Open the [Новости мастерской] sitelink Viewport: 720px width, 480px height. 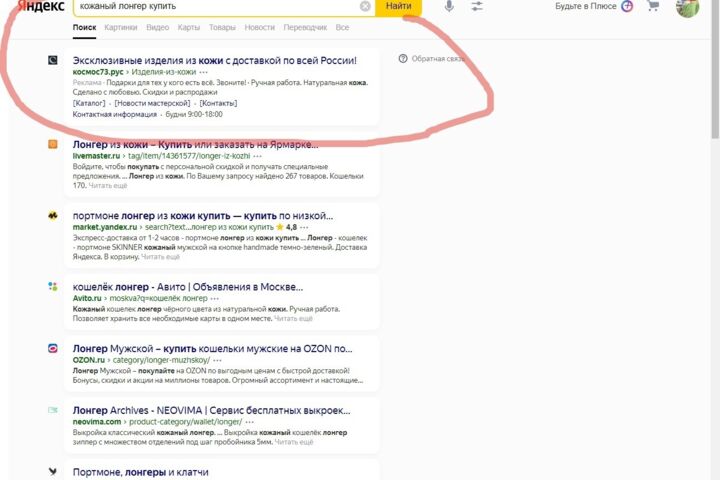coord(152,103)
